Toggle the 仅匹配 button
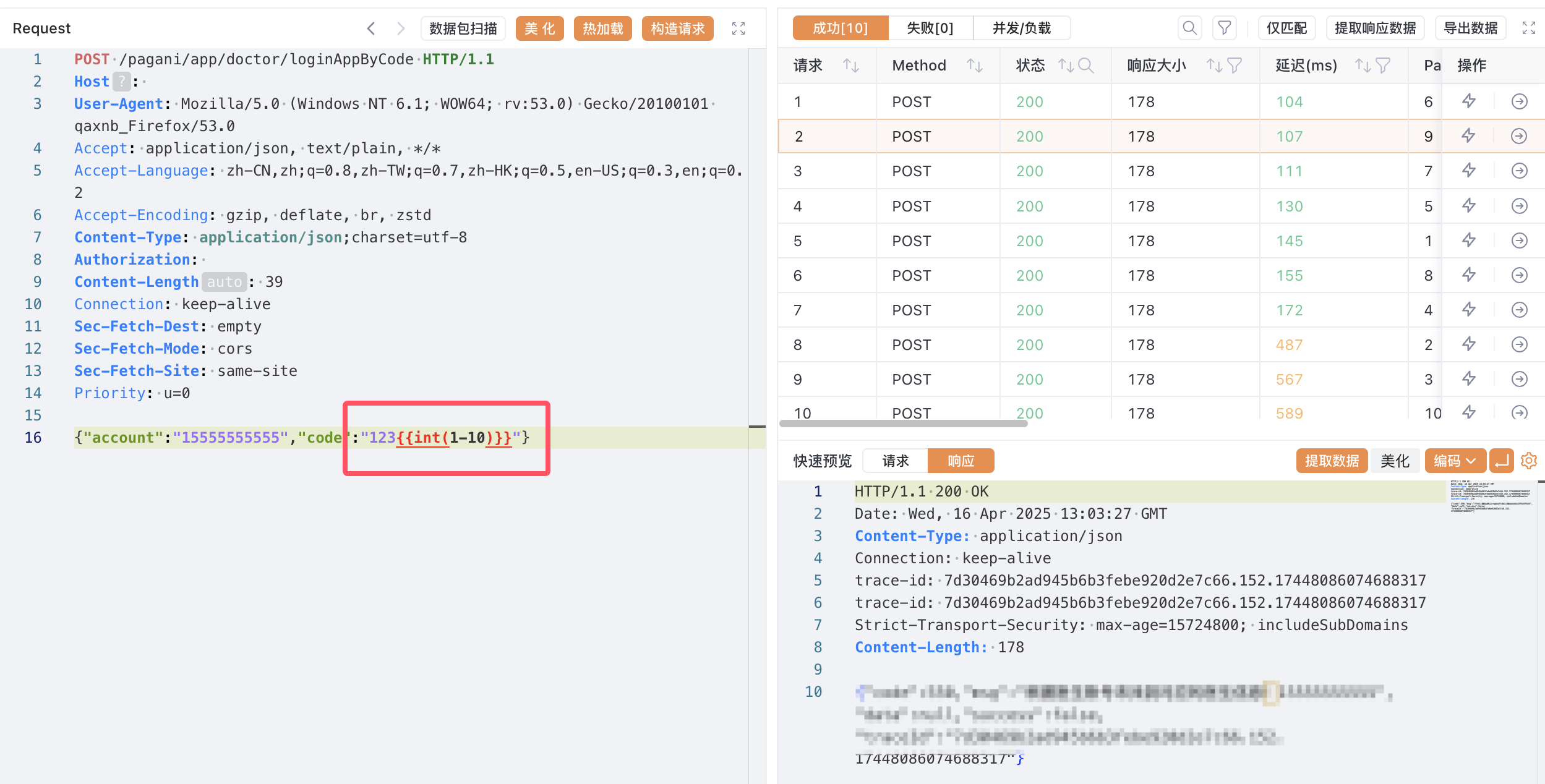Viewport: 1545px width, 784px height. tap(1286, 28)
